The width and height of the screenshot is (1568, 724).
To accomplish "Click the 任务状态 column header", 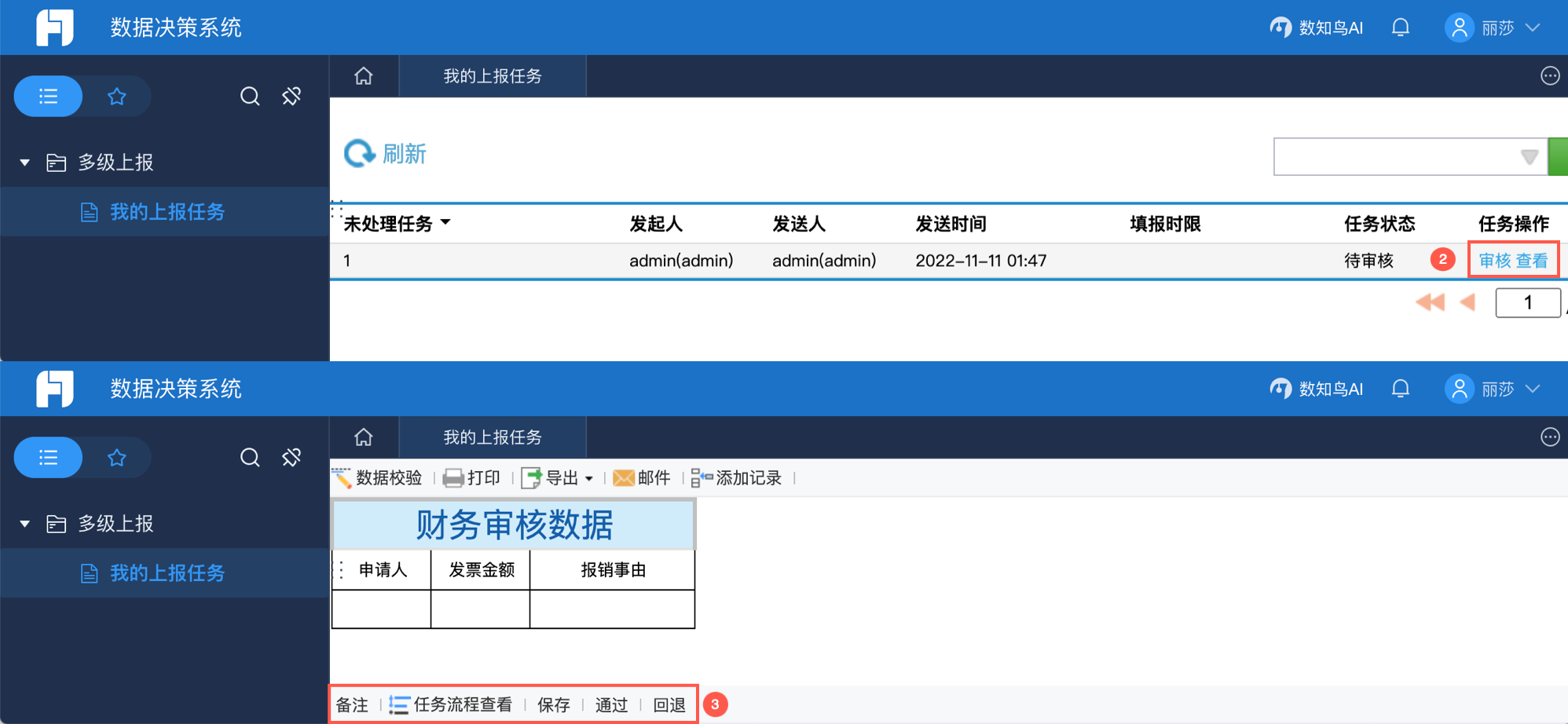I will click(x=1379, y=224).
